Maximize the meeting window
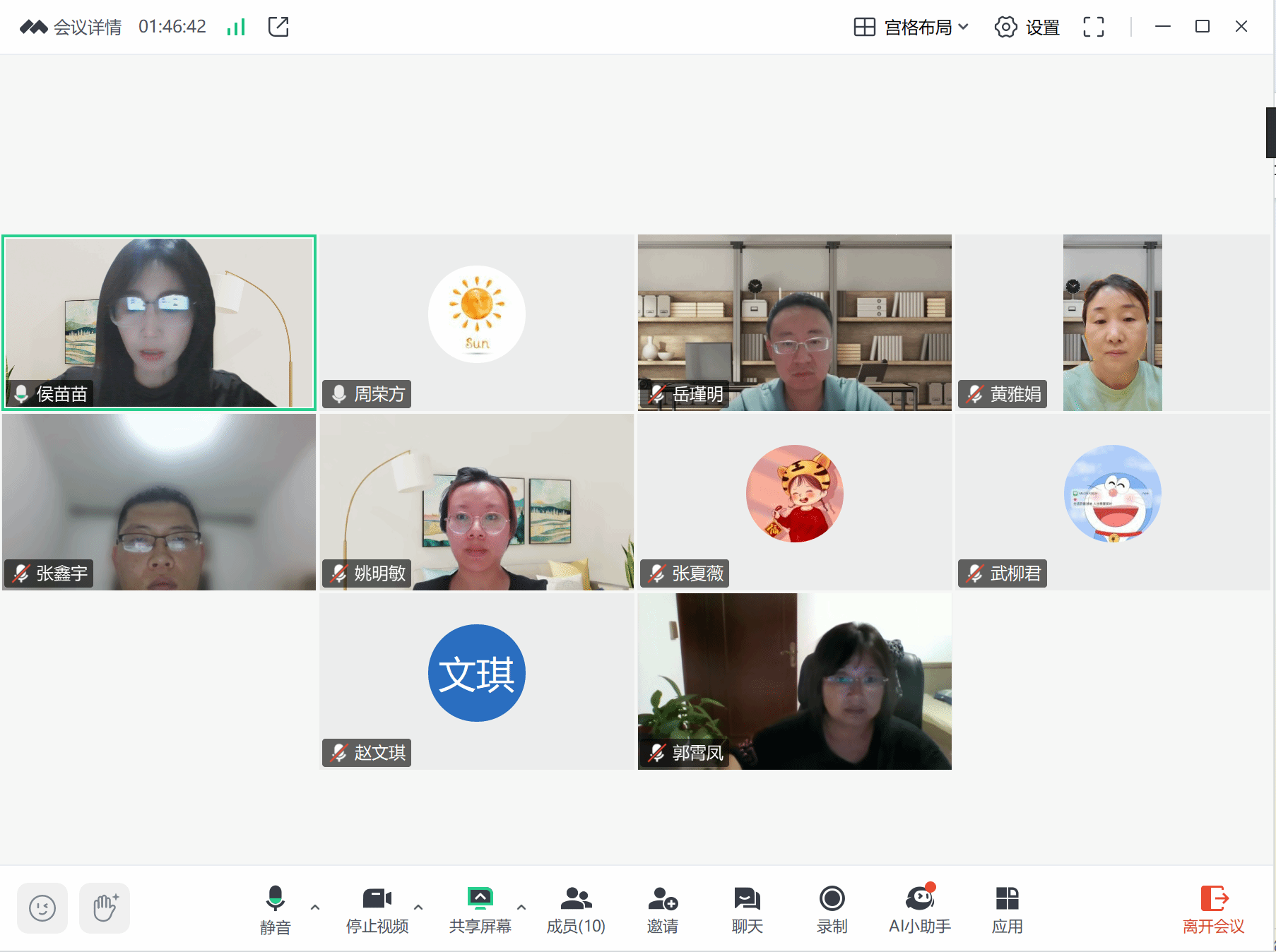This screenshot has width=1276, height=952. [1203, 27]
